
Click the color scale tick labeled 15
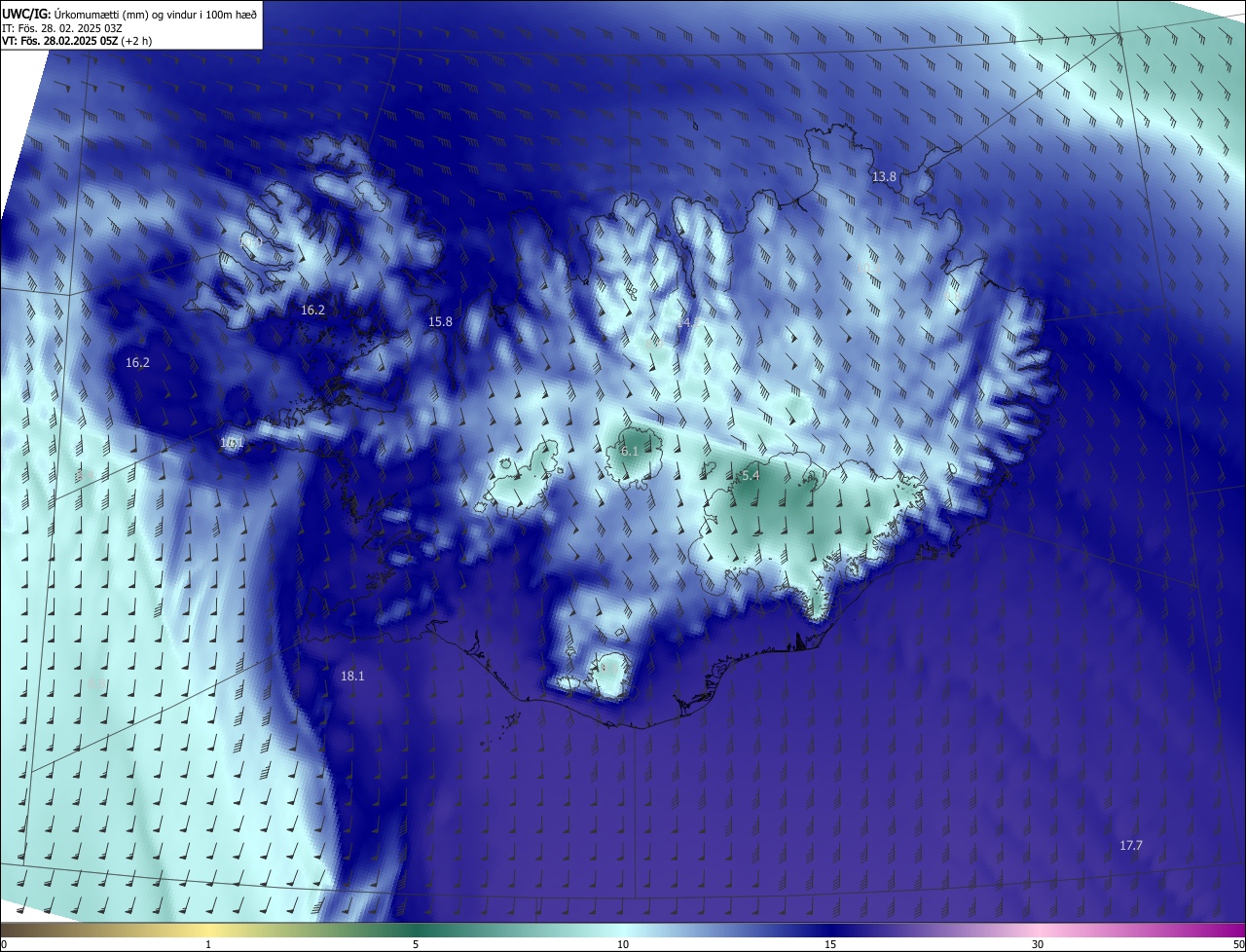click(830, 944)
